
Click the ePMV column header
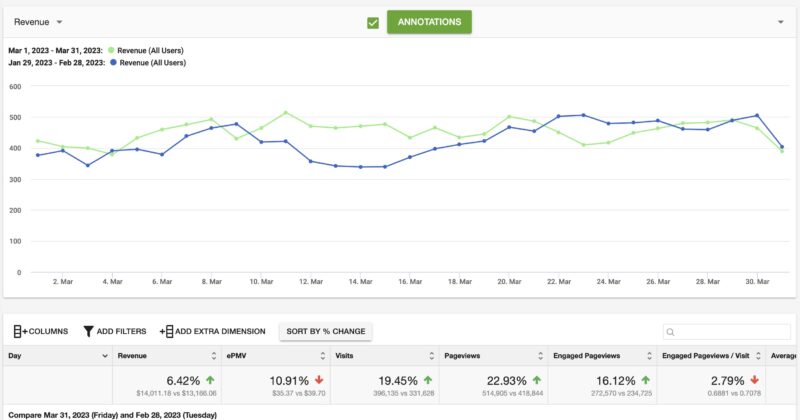pos(239,355)
